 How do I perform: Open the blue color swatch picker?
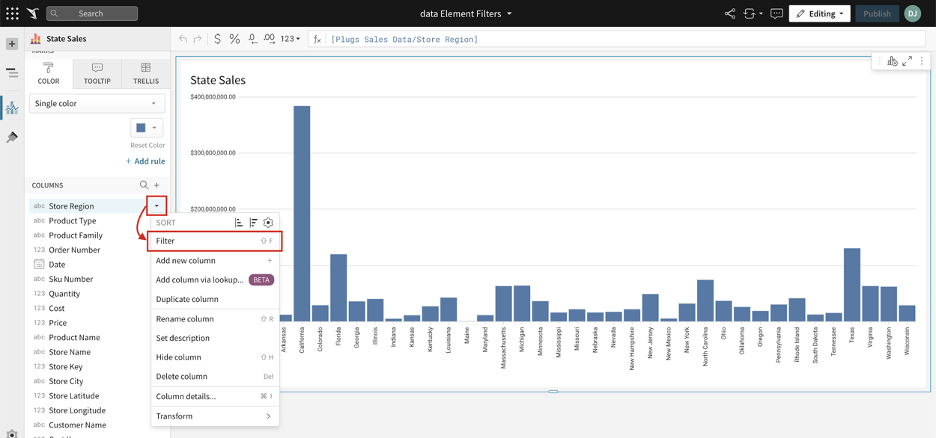pos(146,128)
